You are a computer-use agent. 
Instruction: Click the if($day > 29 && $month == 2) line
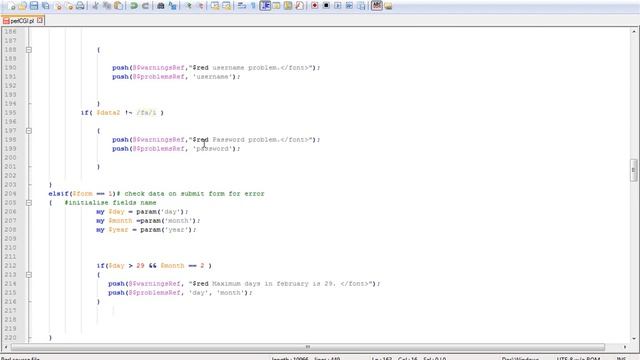(154, 266)
